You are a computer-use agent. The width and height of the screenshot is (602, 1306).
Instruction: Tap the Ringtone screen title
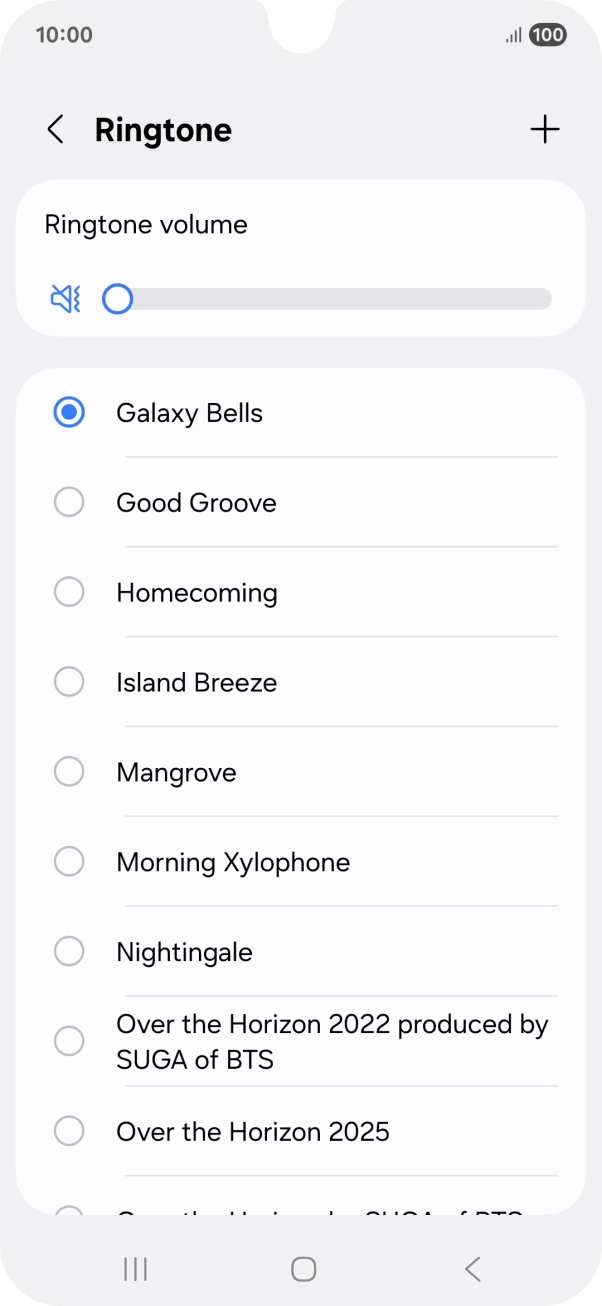click(163, 129)
